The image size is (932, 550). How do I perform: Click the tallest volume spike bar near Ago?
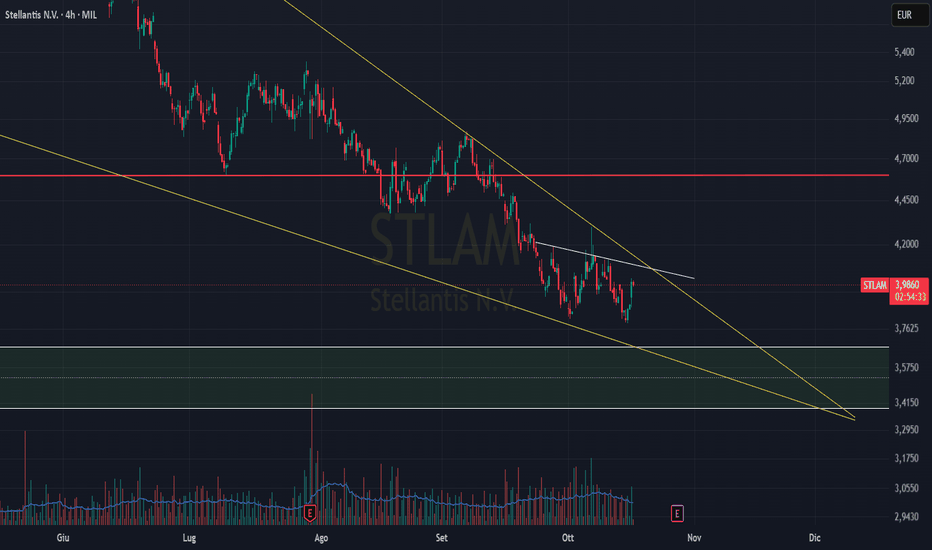tap(311, 458)
